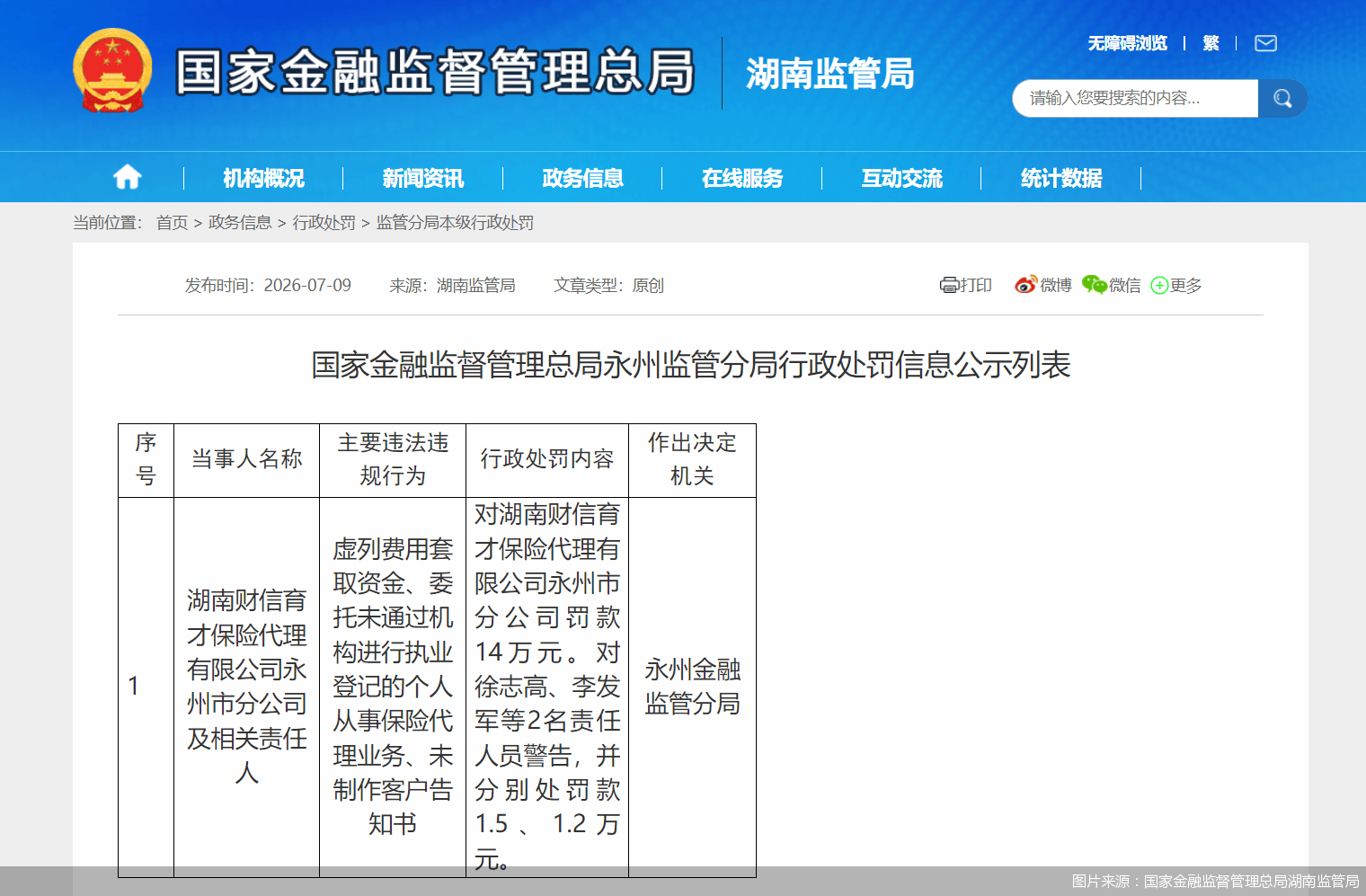Click 微信 share label

1124,286
